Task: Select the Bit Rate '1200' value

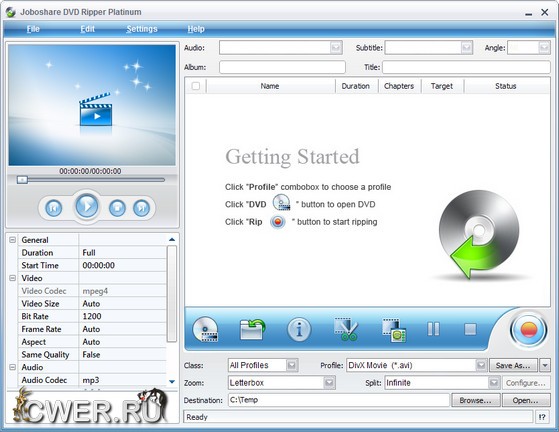Action: pyautogui.click(x=122, y=316)
